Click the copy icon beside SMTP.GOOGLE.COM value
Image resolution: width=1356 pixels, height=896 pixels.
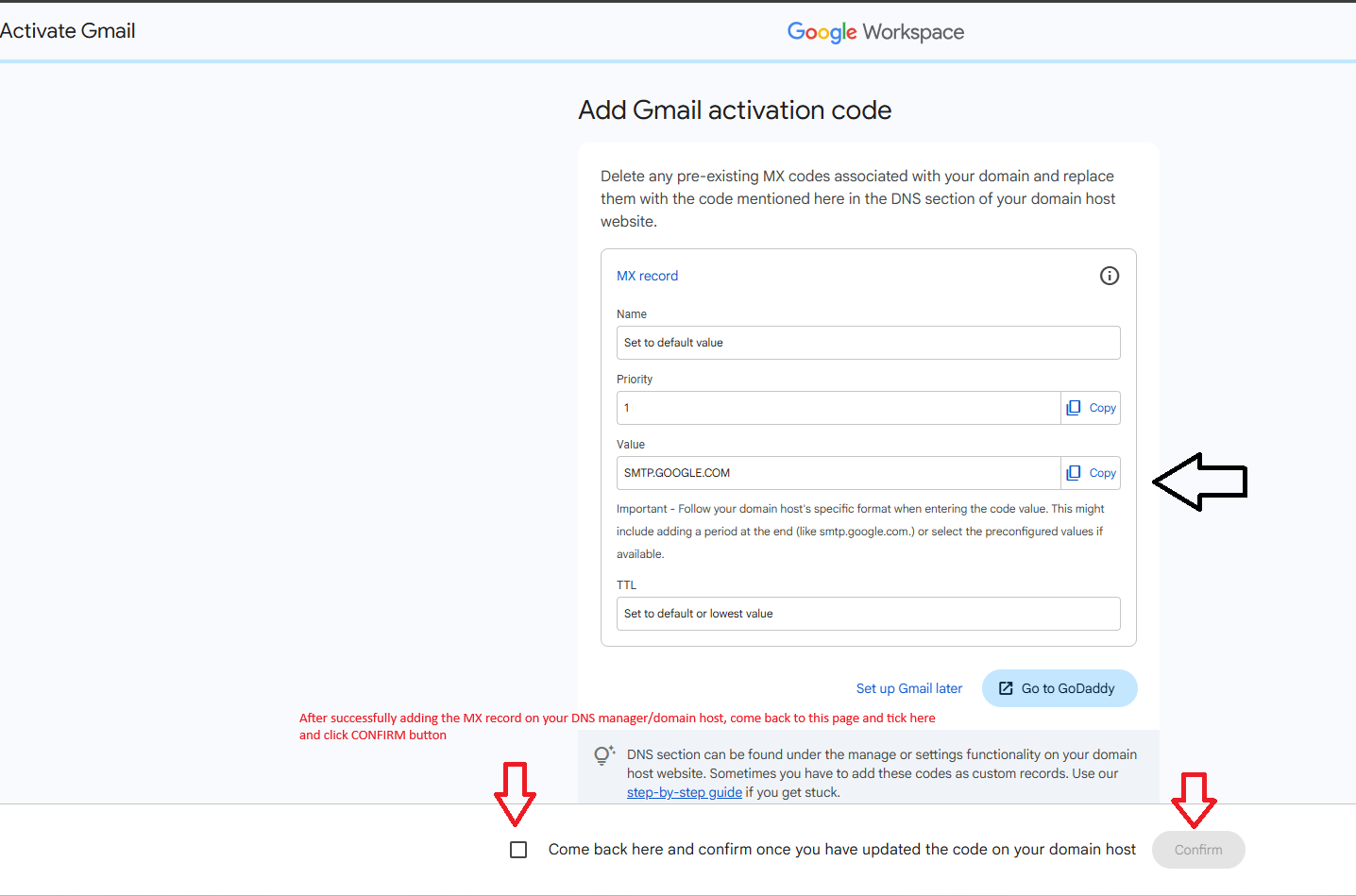(x=1074, y=473)
